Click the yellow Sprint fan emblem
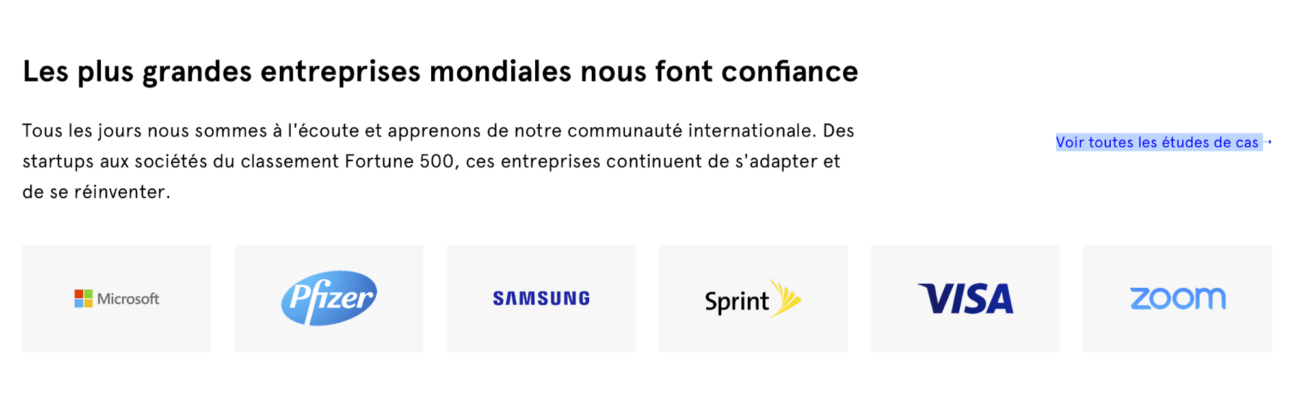 point(786,297)
